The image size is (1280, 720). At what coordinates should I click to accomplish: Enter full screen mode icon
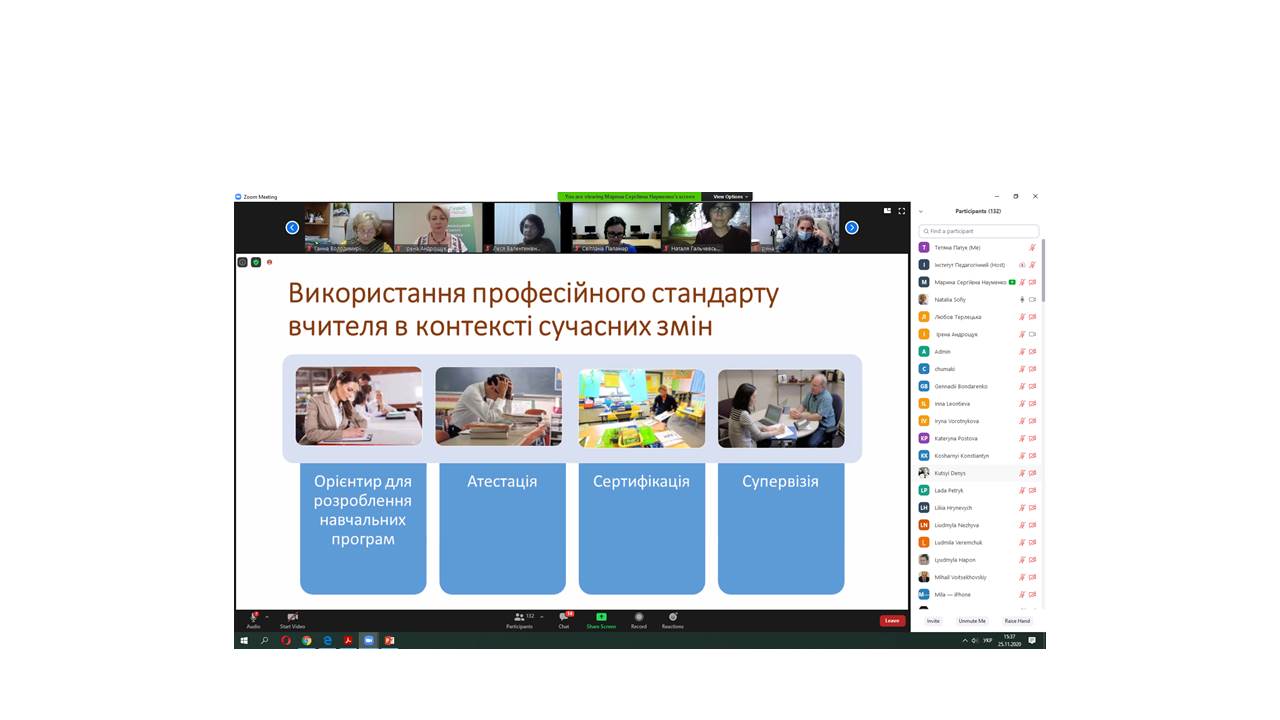pos(901,211)
